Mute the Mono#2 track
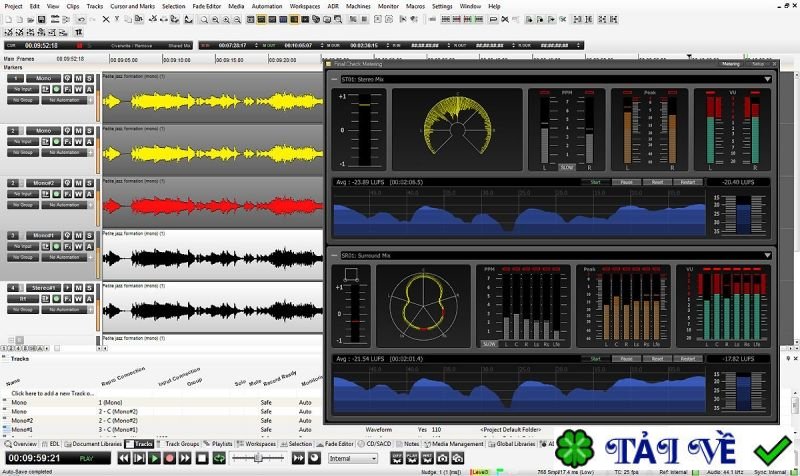 (x=79, y=183)
